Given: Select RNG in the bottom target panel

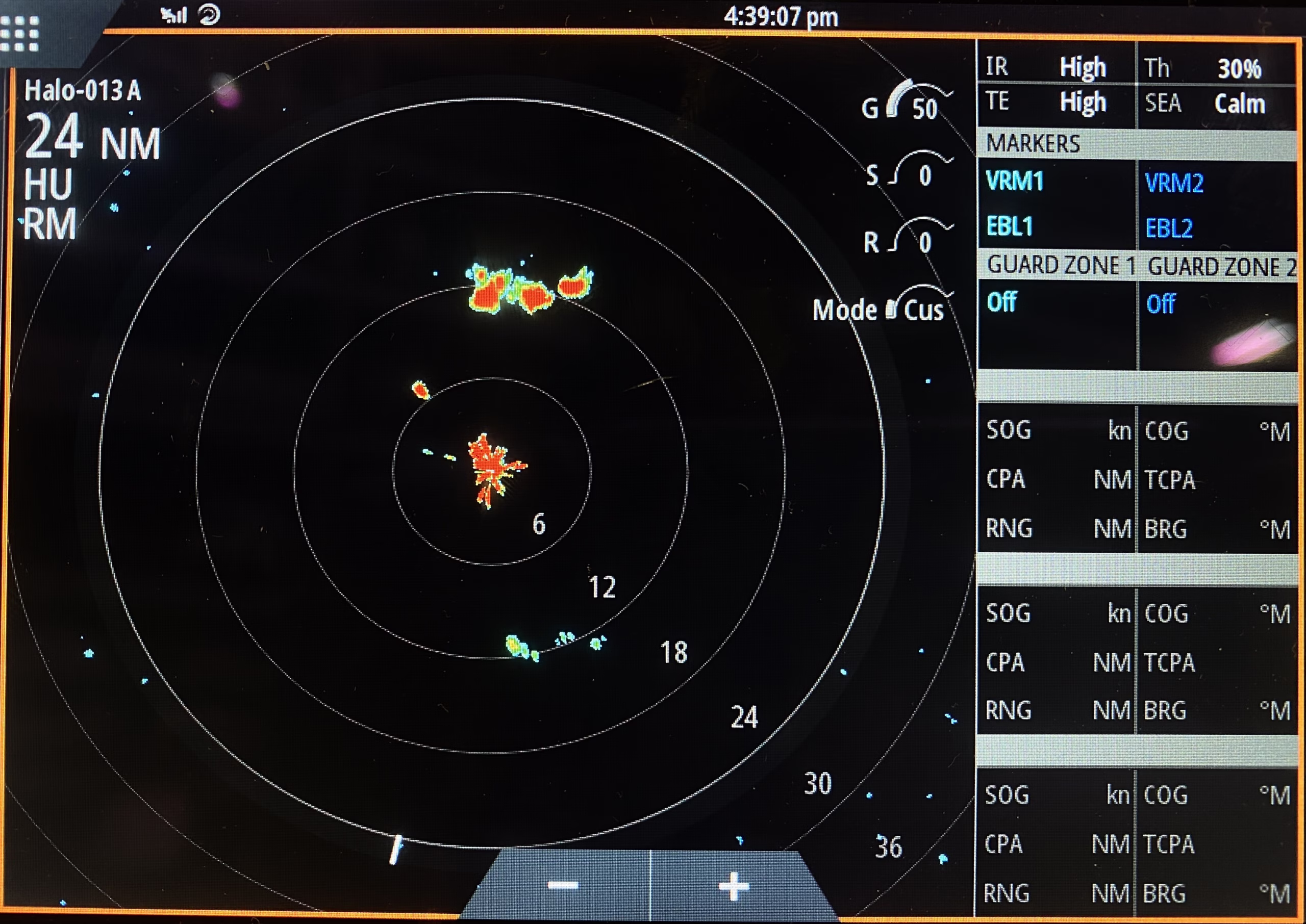Looking at the screenshot, I should [x=1007, y=894].
